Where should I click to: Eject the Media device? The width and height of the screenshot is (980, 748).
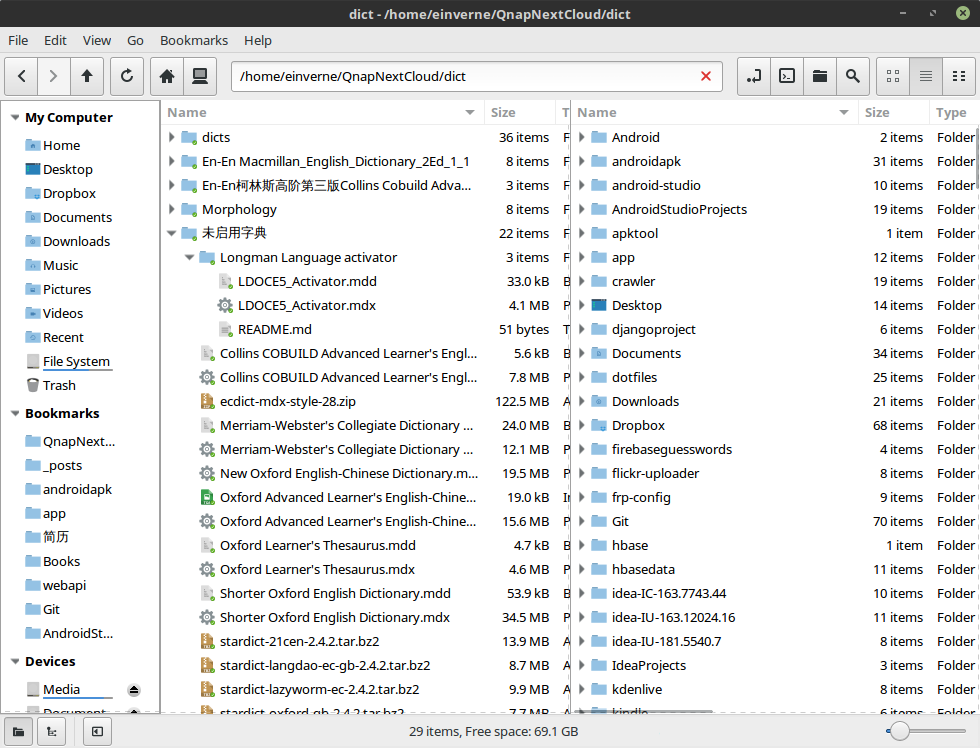pos(134,690)
